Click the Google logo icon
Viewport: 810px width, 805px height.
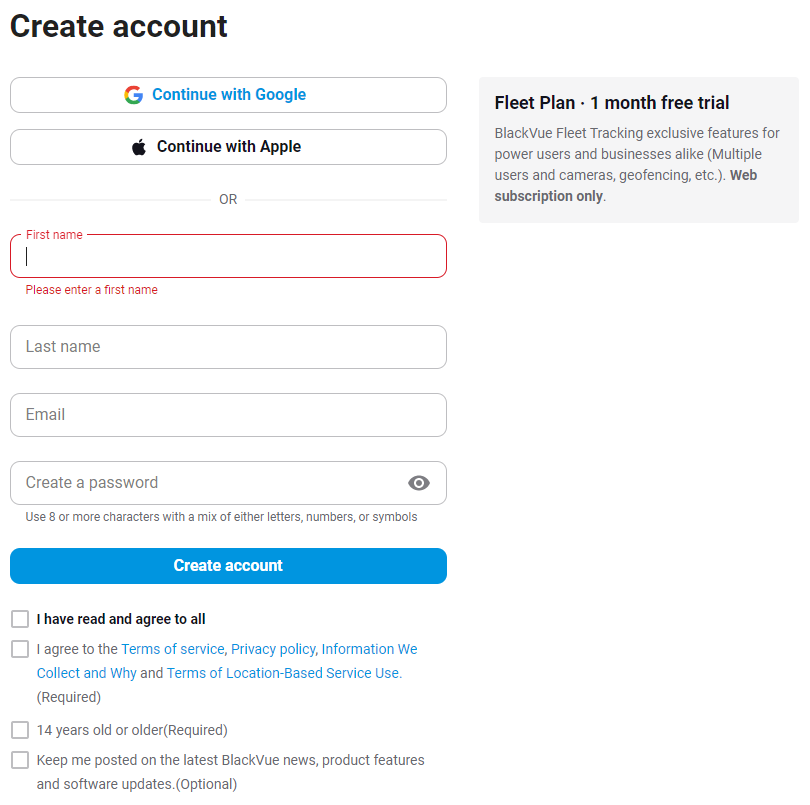pyautogui.click(x=133, y=95)
